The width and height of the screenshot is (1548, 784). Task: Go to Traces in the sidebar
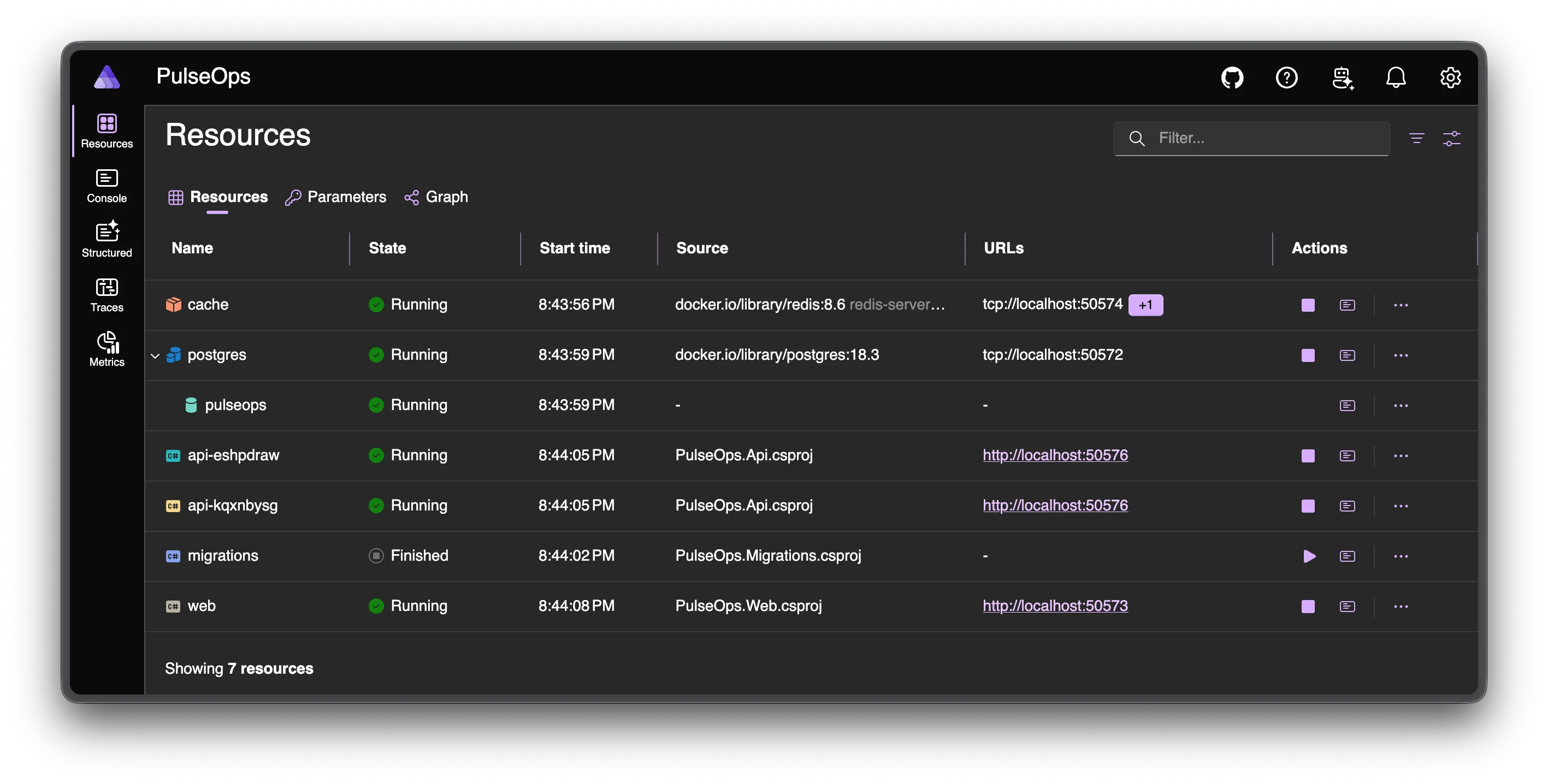coord(107,295)
